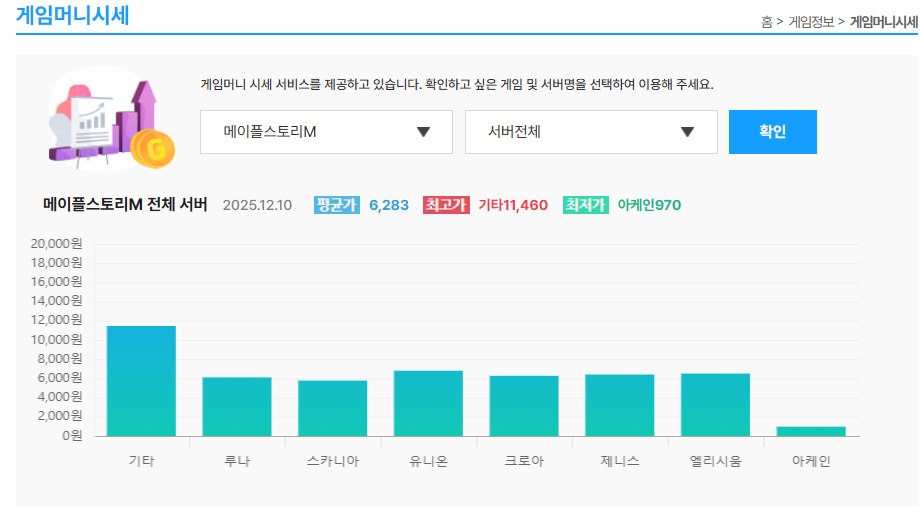This screenshot has width=920, height=507.
Task: Click the highest price text 기타11,460
Action: pos(513,205)
